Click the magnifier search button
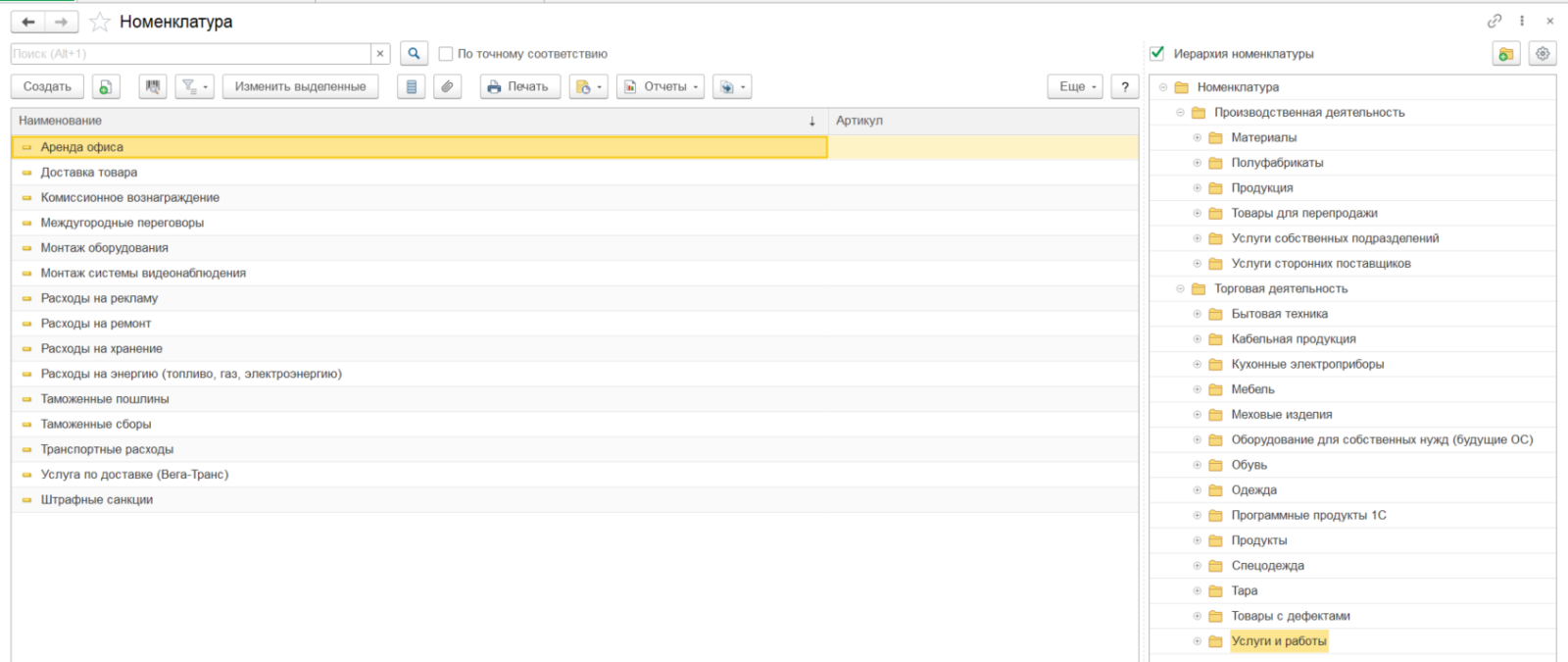This screenshot has width=1568, height=662. click(x=414, y=54)
